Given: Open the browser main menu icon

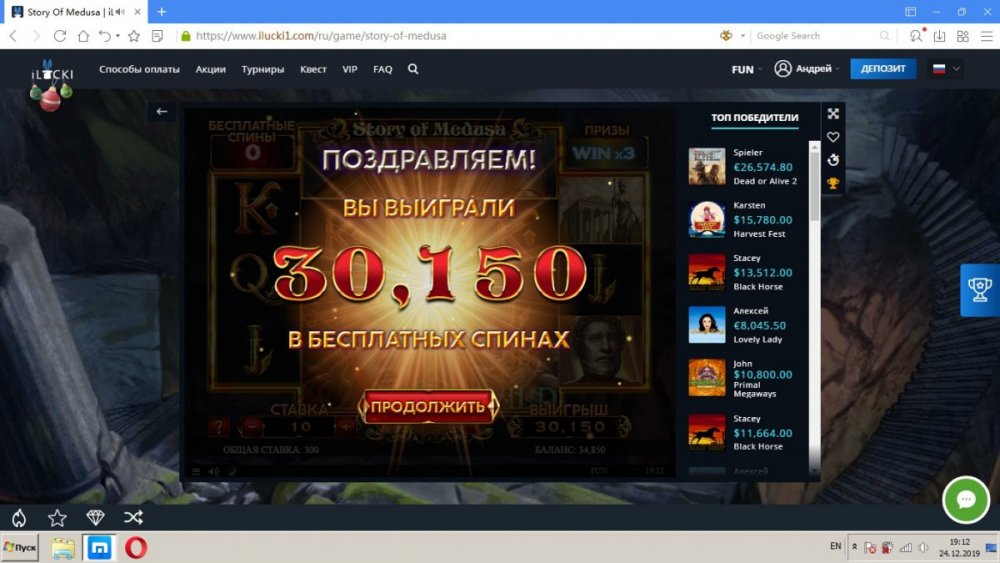Looking at the screenshot, I should 987,36.
